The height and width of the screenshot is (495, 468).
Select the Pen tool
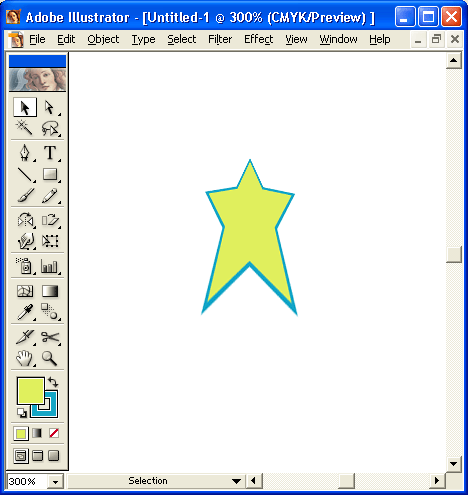click(x=25, y=153)
